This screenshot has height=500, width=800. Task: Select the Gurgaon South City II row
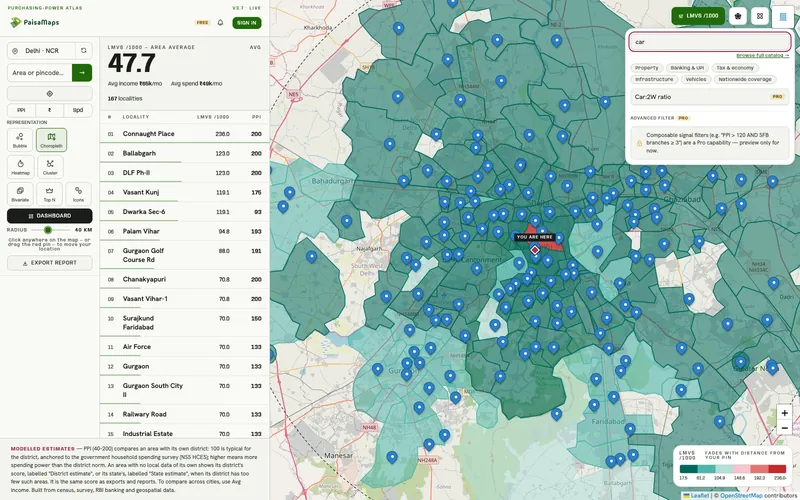tap(184, 390)
